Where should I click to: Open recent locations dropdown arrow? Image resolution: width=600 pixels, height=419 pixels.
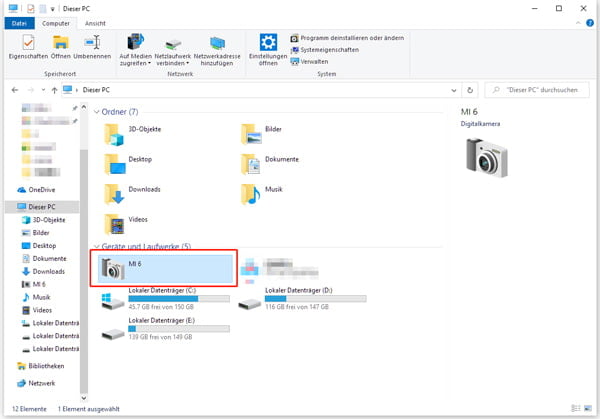[x=43, y=90]
